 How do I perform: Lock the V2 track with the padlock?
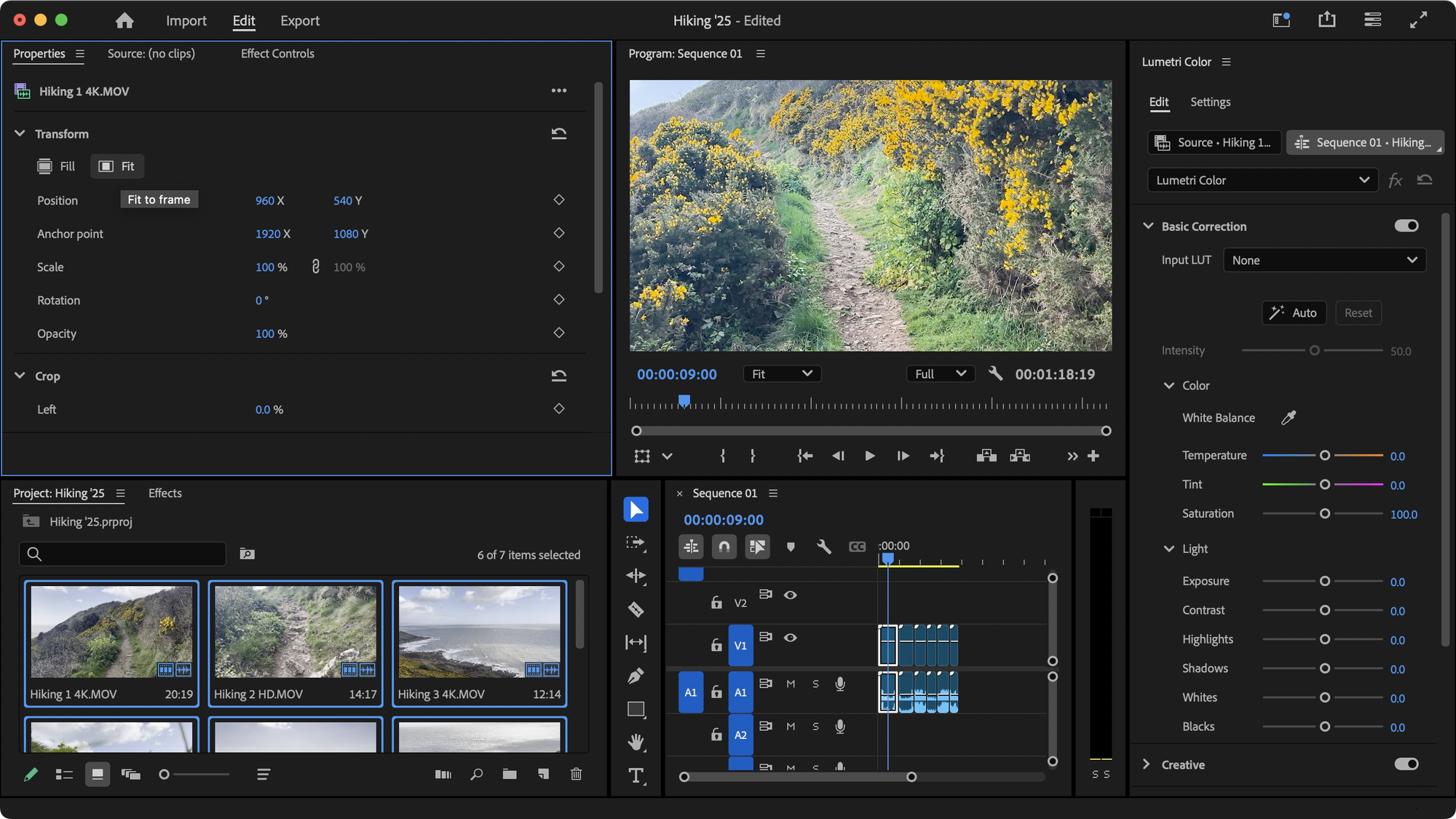coord(716,602)
